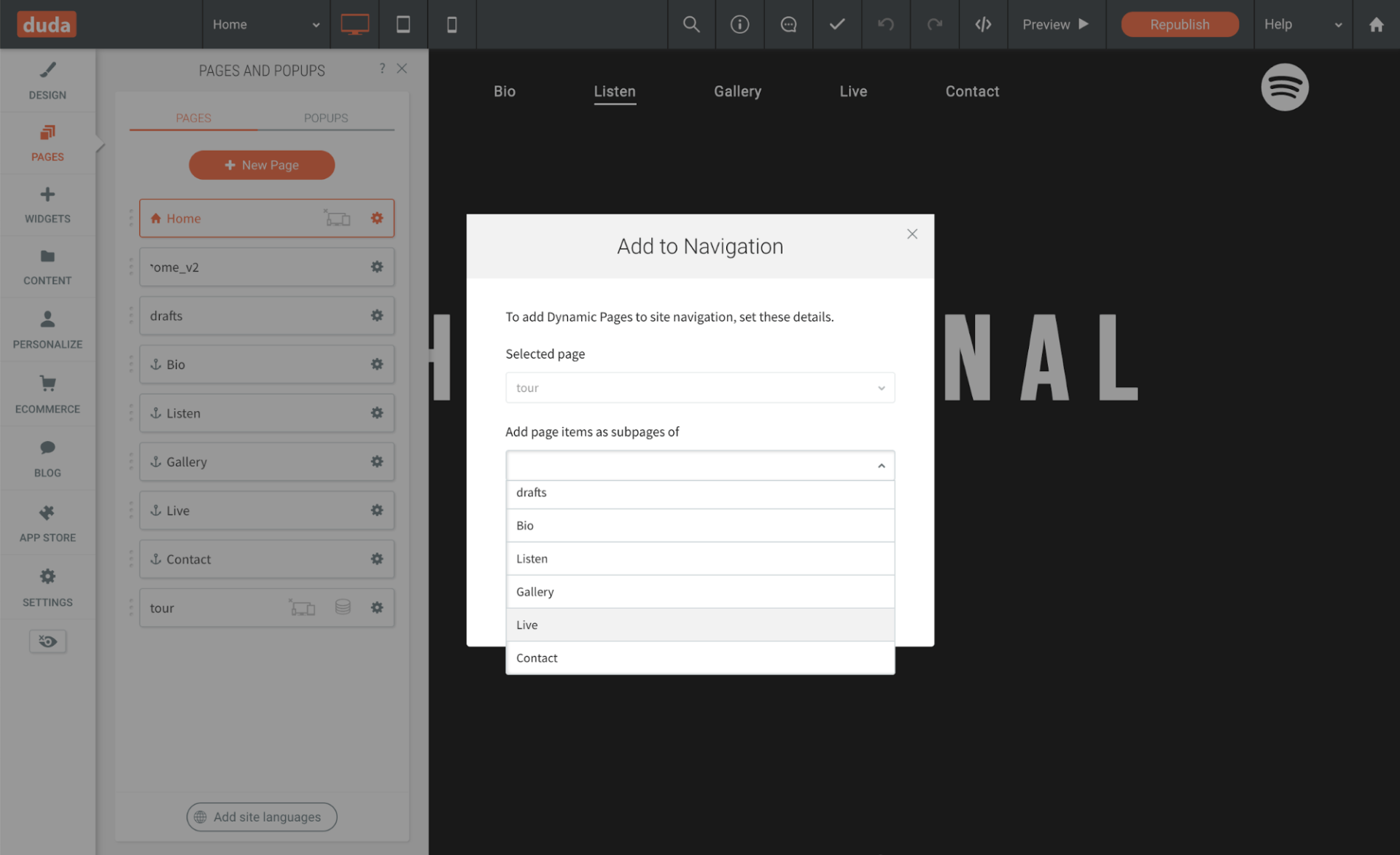Choose Contact from the subpages list
Screen dimensions: 1400x855
700,658
